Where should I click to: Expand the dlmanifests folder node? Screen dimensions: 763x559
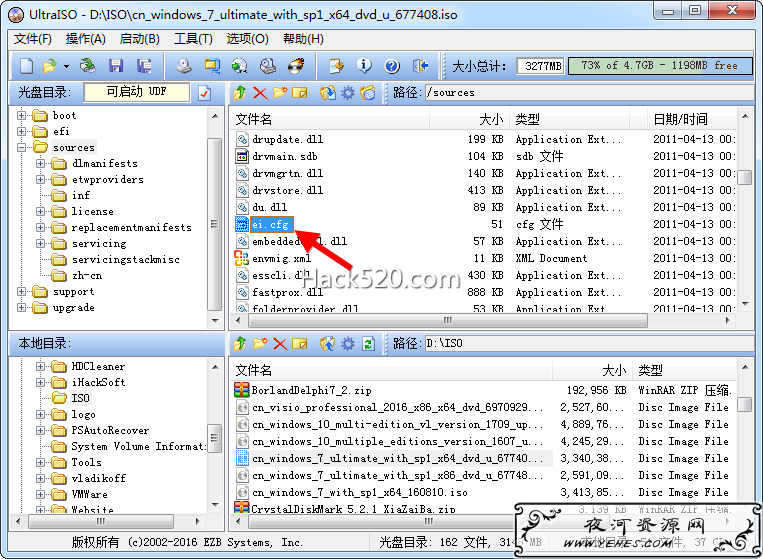point(40,163)
